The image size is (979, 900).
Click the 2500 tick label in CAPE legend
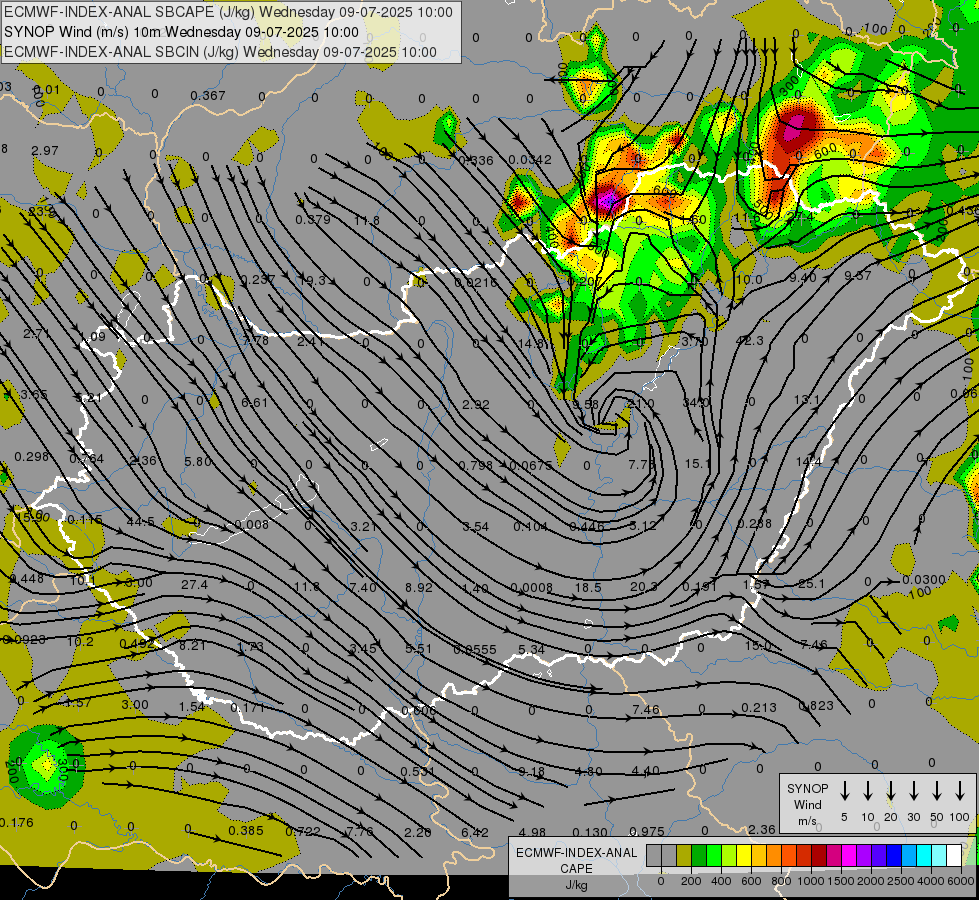[901, 881]
